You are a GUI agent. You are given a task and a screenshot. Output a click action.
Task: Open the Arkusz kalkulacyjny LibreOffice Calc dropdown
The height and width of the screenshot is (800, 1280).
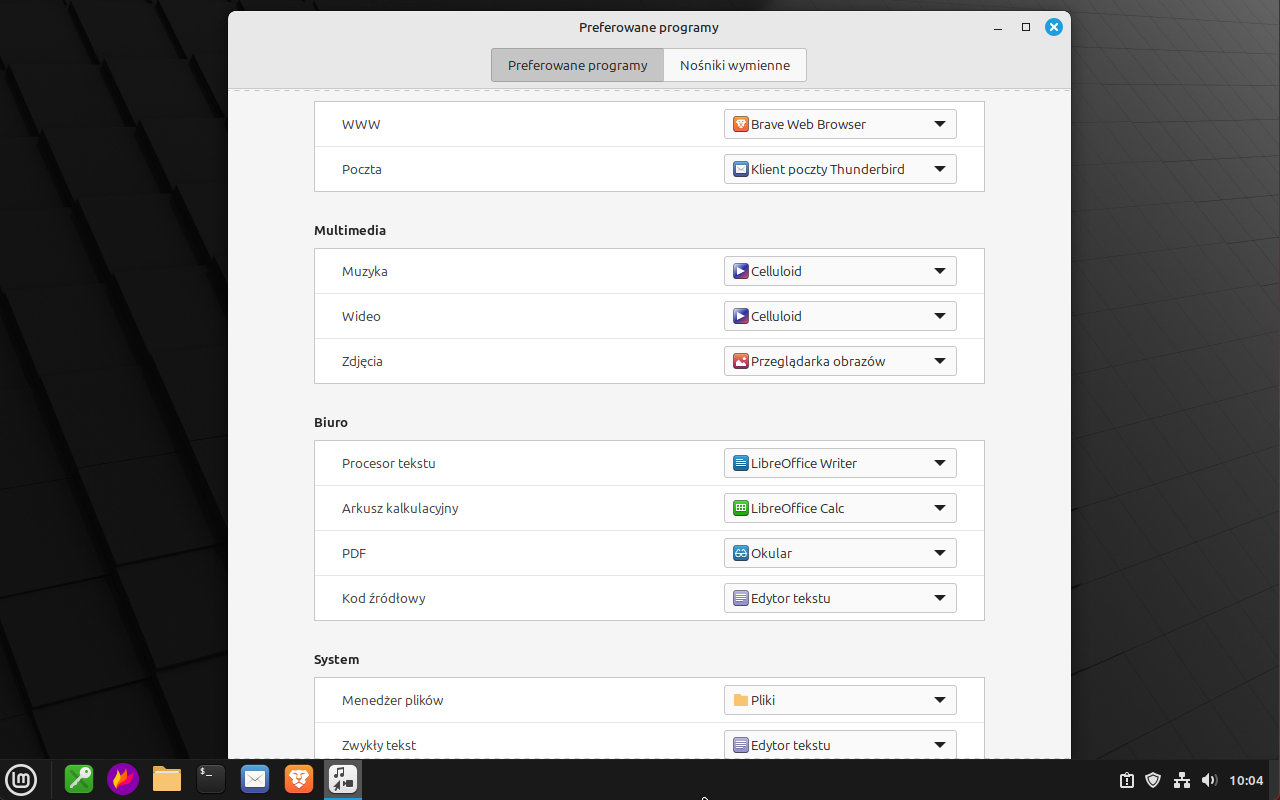pyautogui.click(x=840, y=508)
